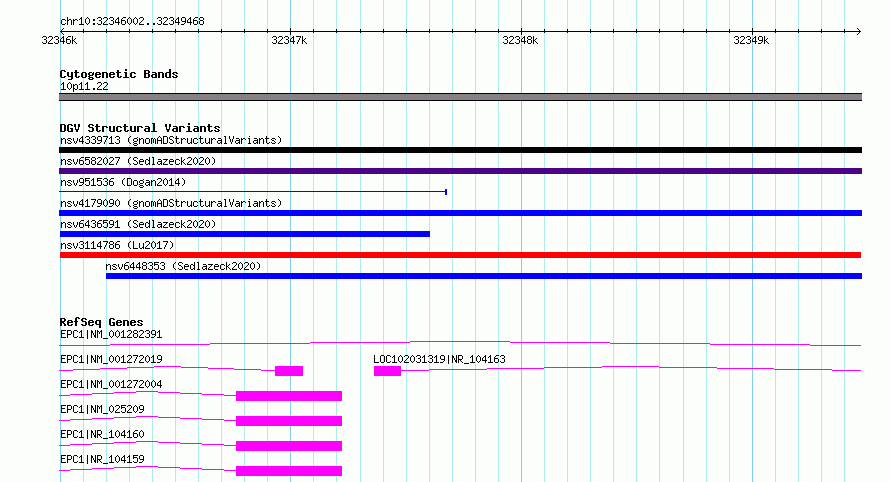This screenshot has width=890, height=482.
Task: Click the exon box of EPC1|NM_001272004
Action: tap(289, 396)
